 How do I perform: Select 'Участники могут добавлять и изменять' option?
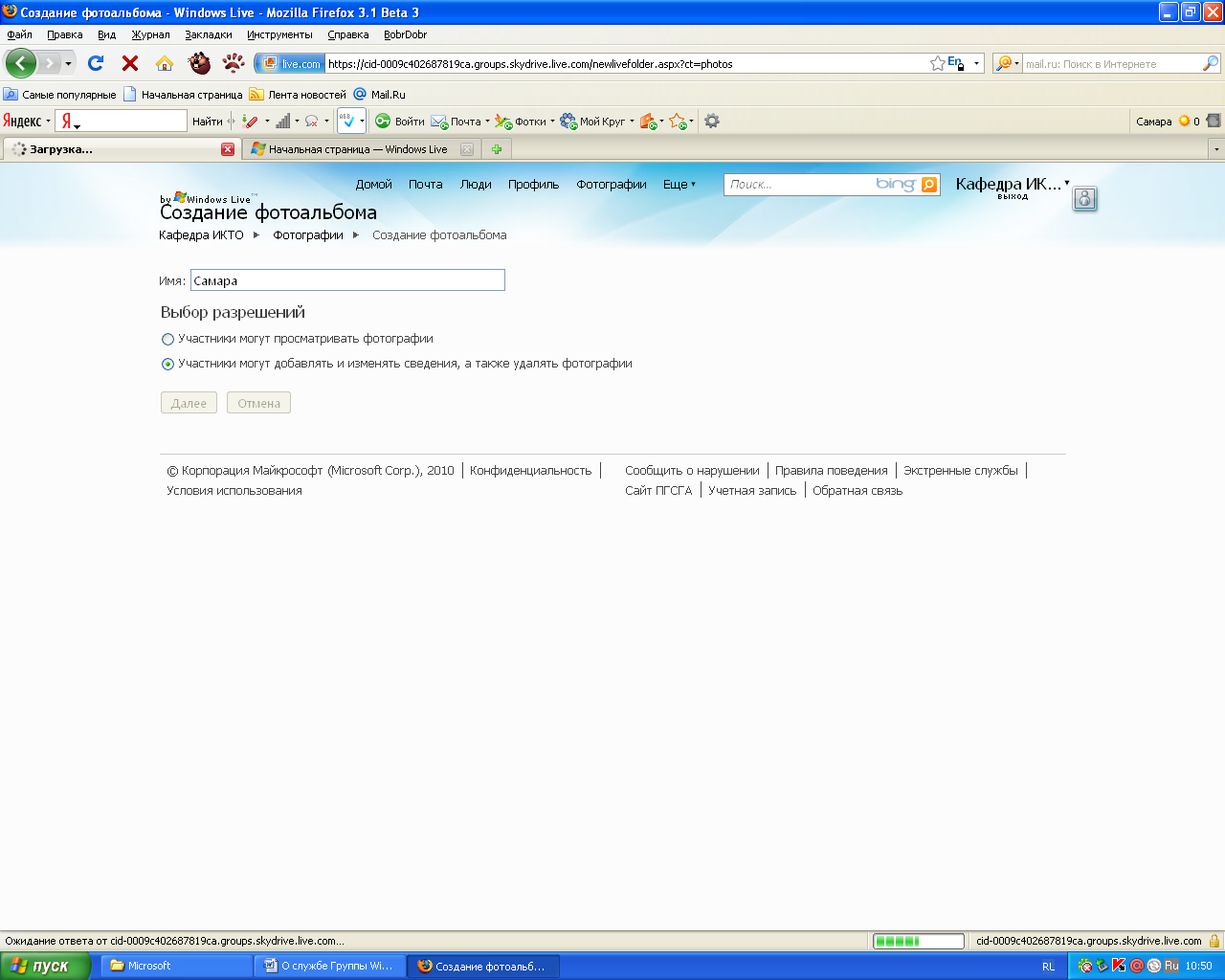(167, 364)
